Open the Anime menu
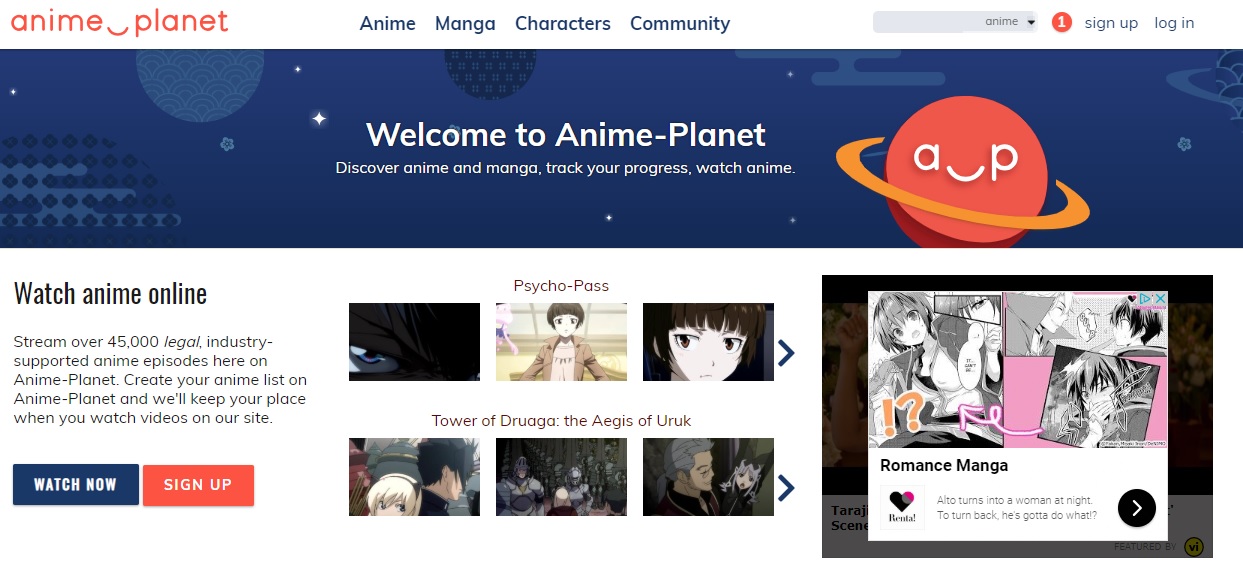The height and width of the screenshot is (575, 1243). pos(387,23)
